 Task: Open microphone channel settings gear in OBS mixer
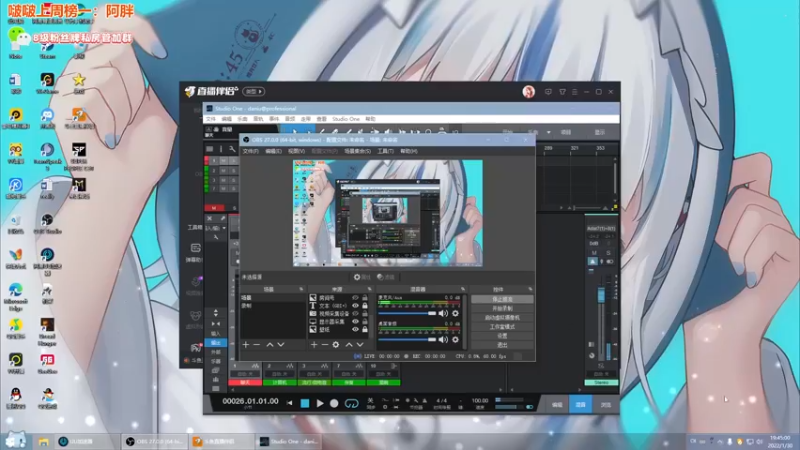point(455,313)
